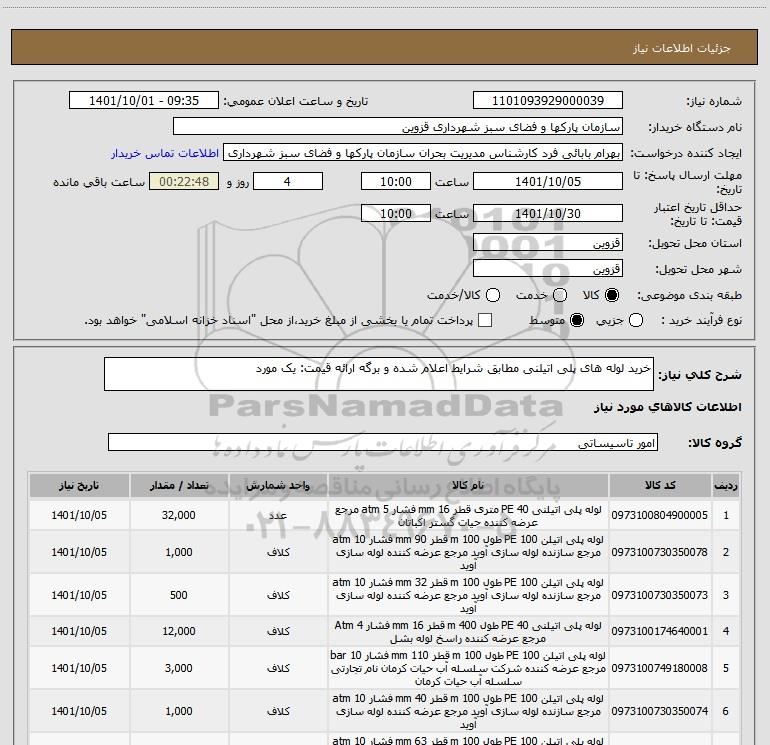Click column header واحد شمارش
The width and height of the screenshot is (770, 745).
pyautogui.click(x=278, y=486)
